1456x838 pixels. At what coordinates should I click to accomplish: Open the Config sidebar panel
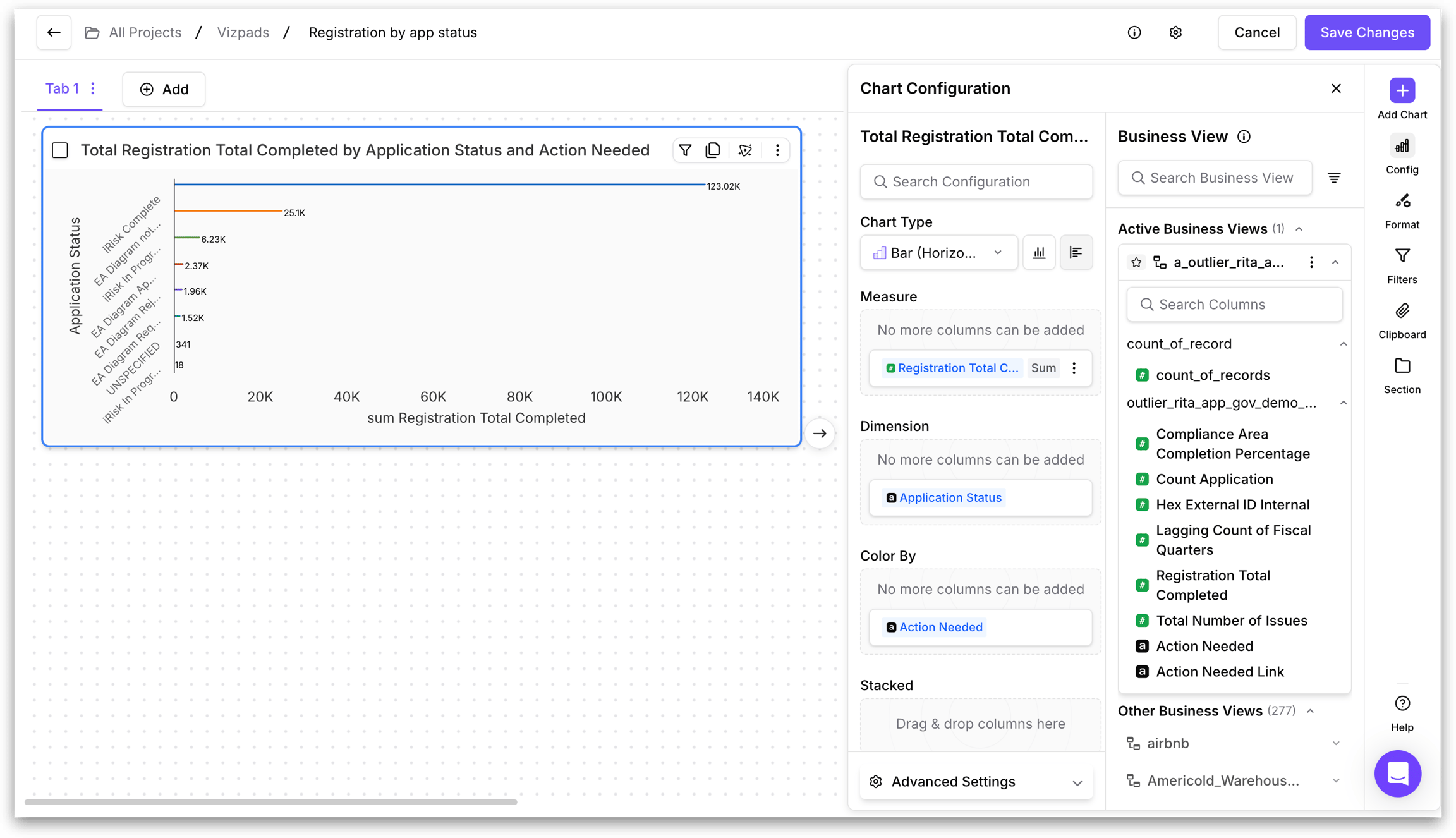pos(1402,155)
